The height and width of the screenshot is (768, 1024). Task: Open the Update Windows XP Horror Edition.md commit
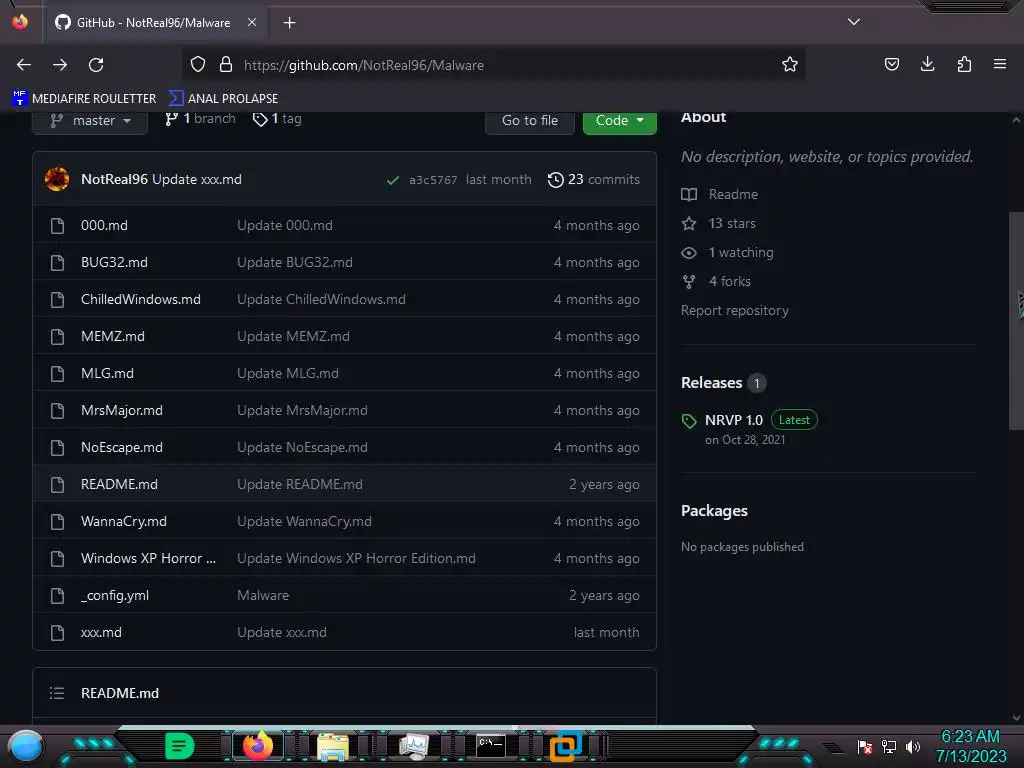pos(356,558)
